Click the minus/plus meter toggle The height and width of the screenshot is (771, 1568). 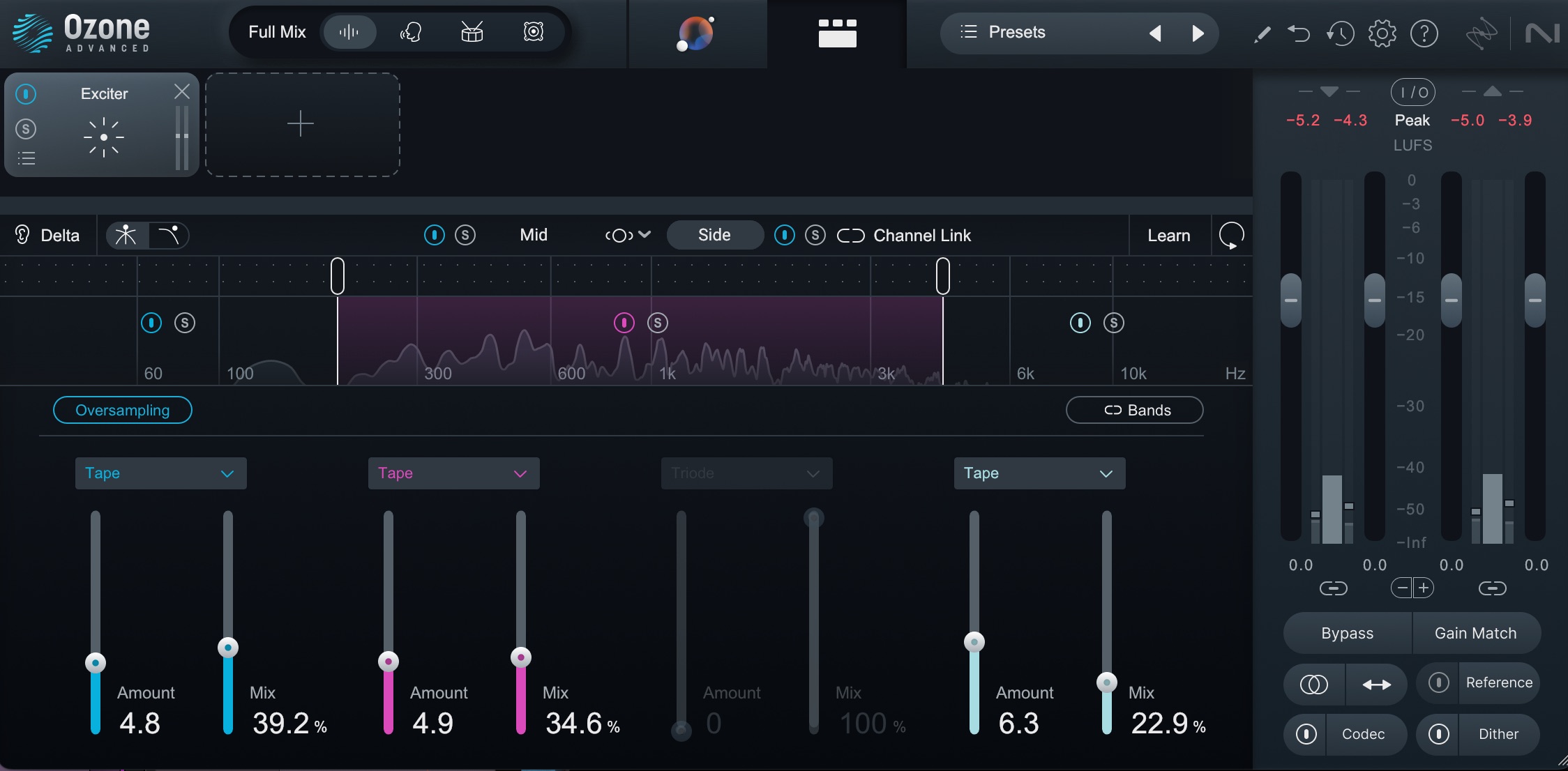click(x=1413, y=588)
